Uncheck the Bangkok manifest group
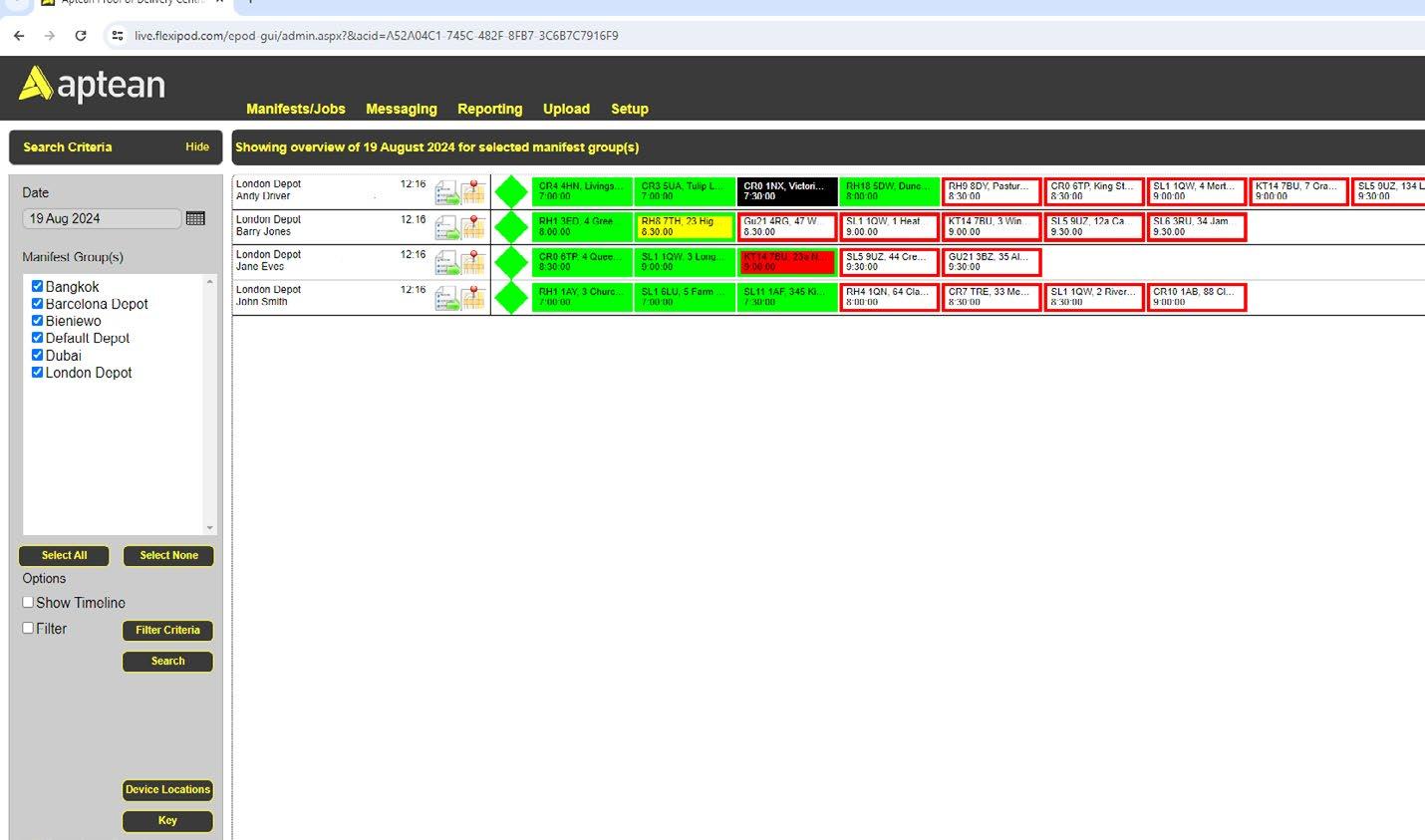 pyautogui.click(x=37, y=286)
